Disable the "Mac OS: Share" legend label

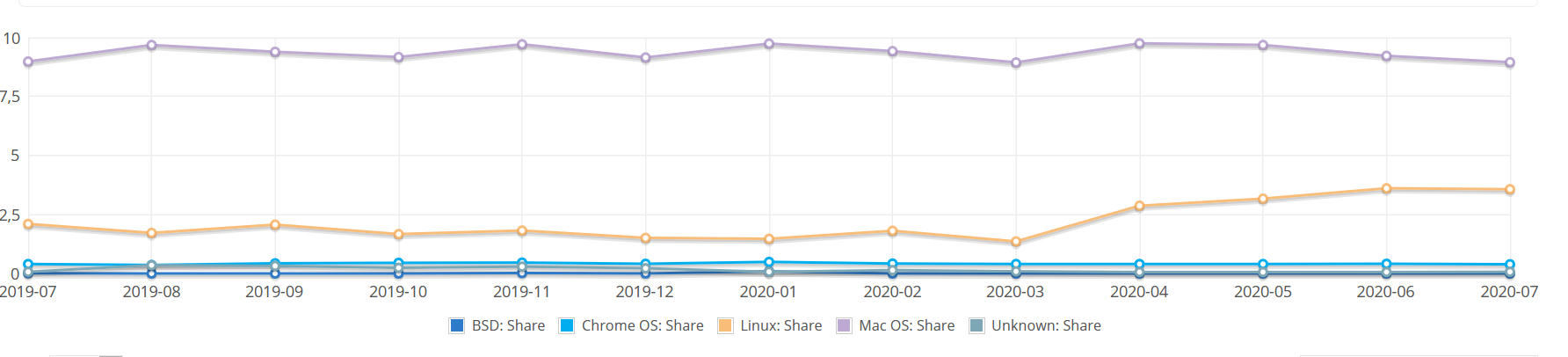(x=906, y=325)
